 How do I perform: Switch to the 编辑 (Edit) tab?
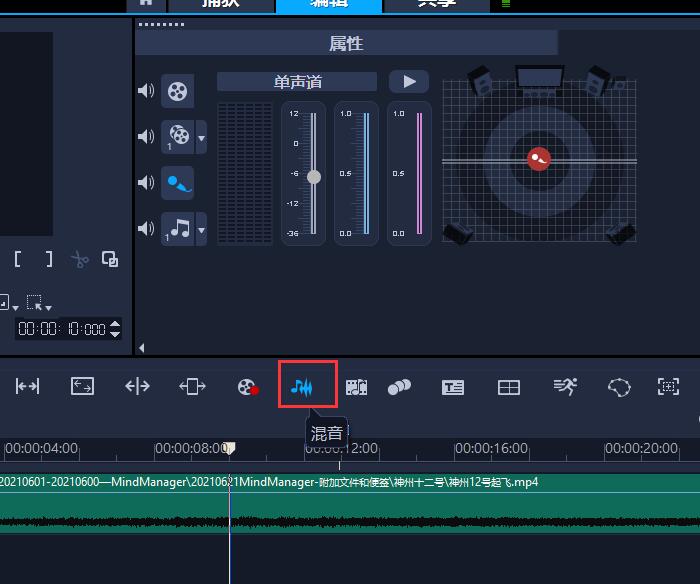[x=328, y=4]
